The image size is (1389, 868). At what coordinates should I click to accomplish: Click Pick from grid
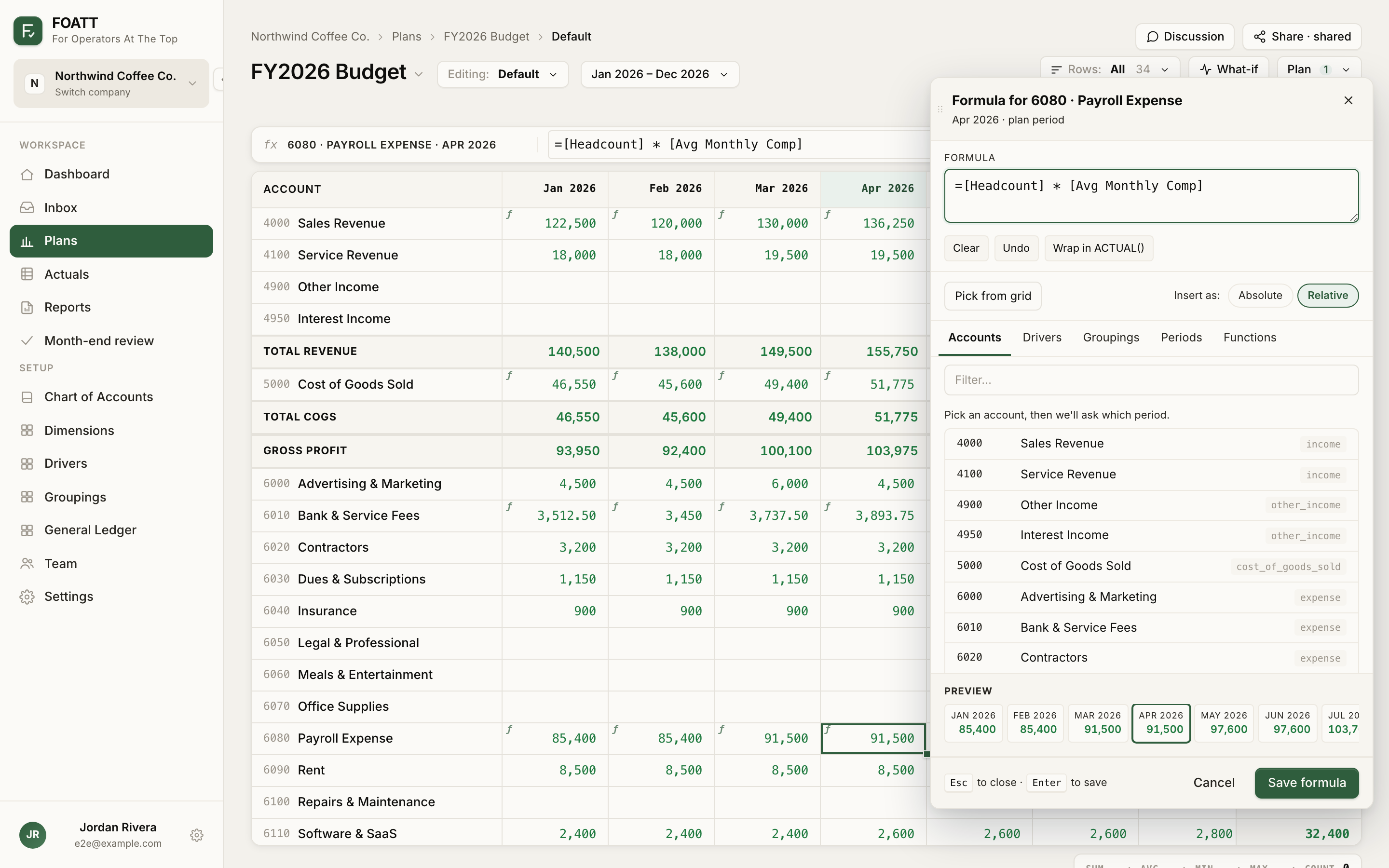point(993,296)
